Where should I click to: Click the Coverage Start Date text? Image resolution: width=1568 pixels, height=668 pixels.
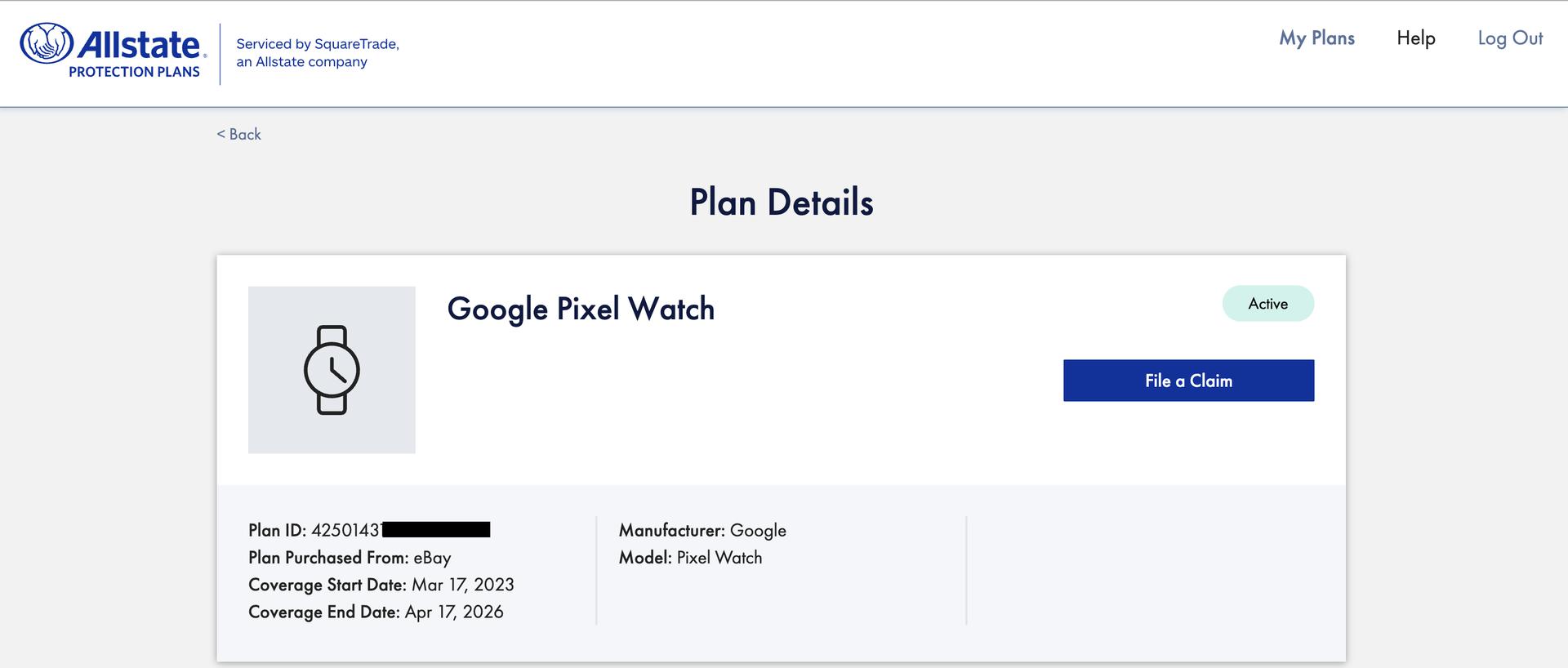[x=381, y=585]
